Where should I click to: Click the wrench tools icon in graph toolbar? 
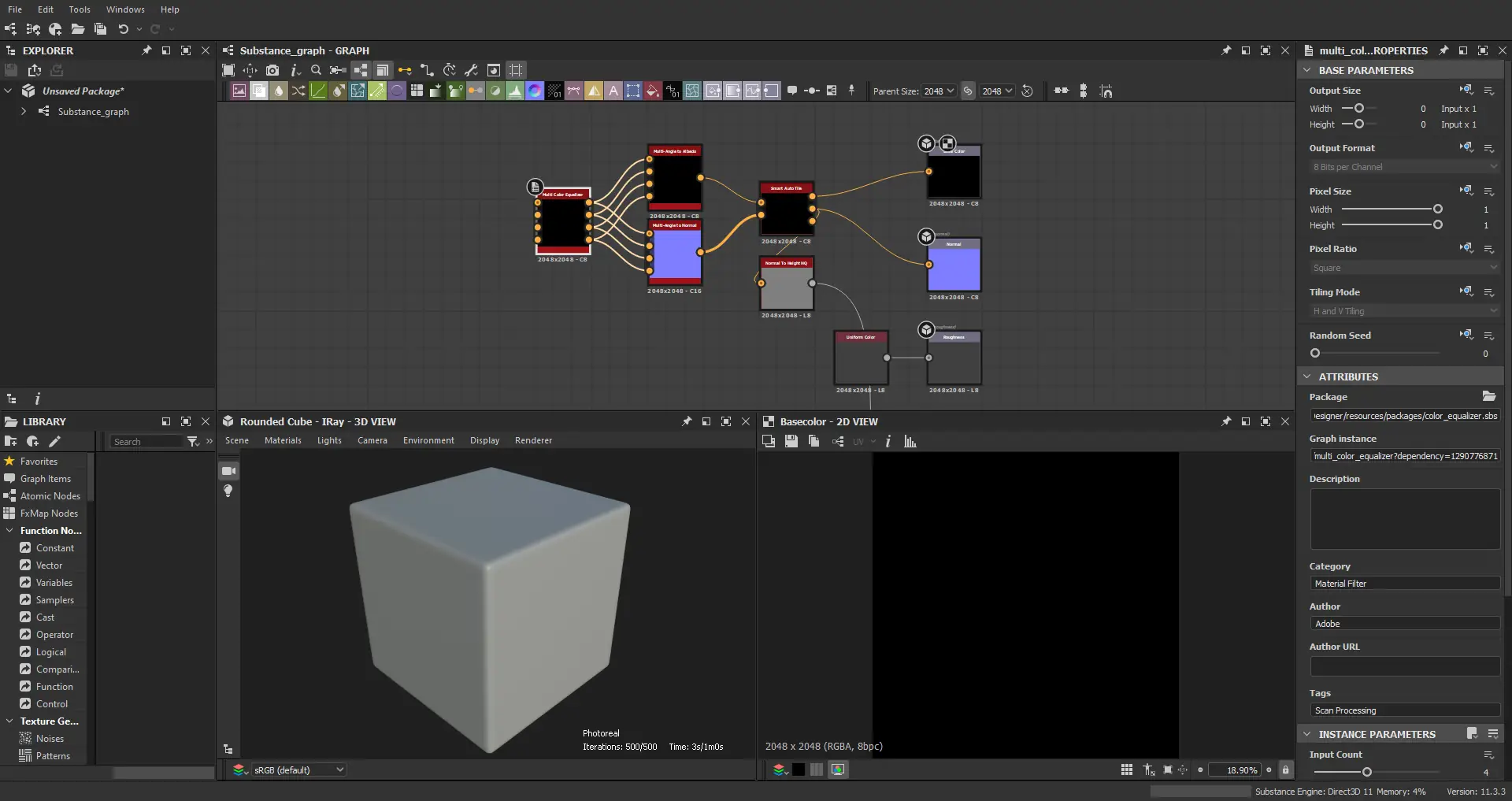(x=471, y=70)
